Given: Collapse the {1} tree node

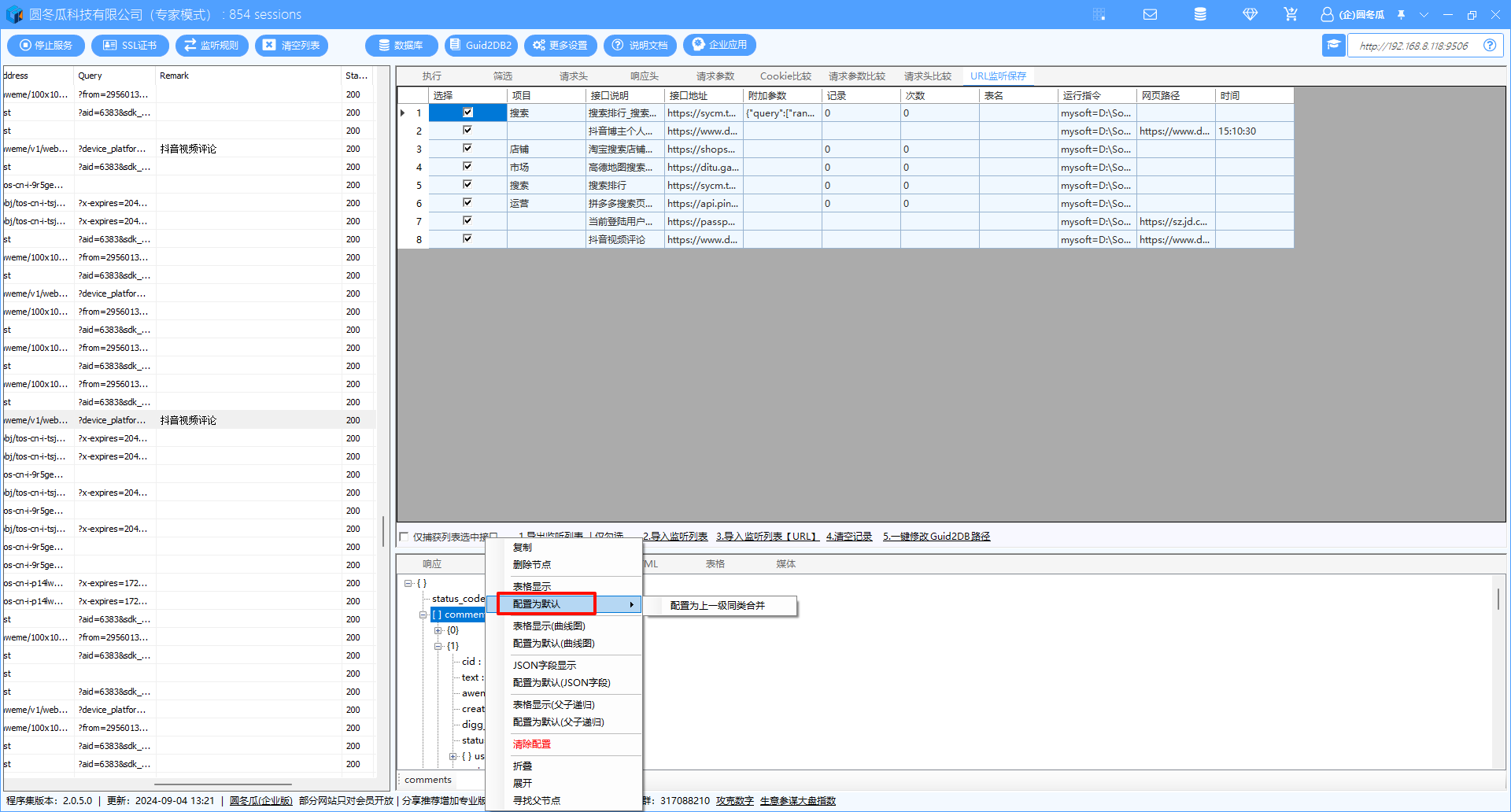Looking at the screenshot, I should pyautogui.click(x=438, y=646).
